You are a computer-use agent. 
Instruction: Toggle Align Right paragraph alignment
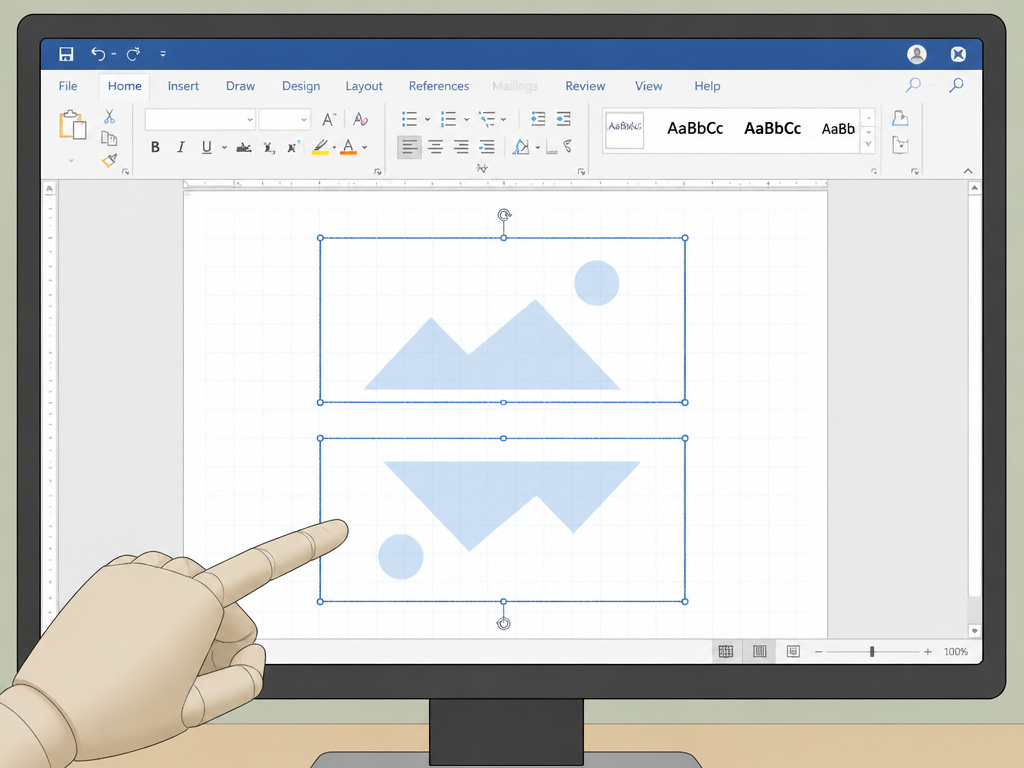461,147
